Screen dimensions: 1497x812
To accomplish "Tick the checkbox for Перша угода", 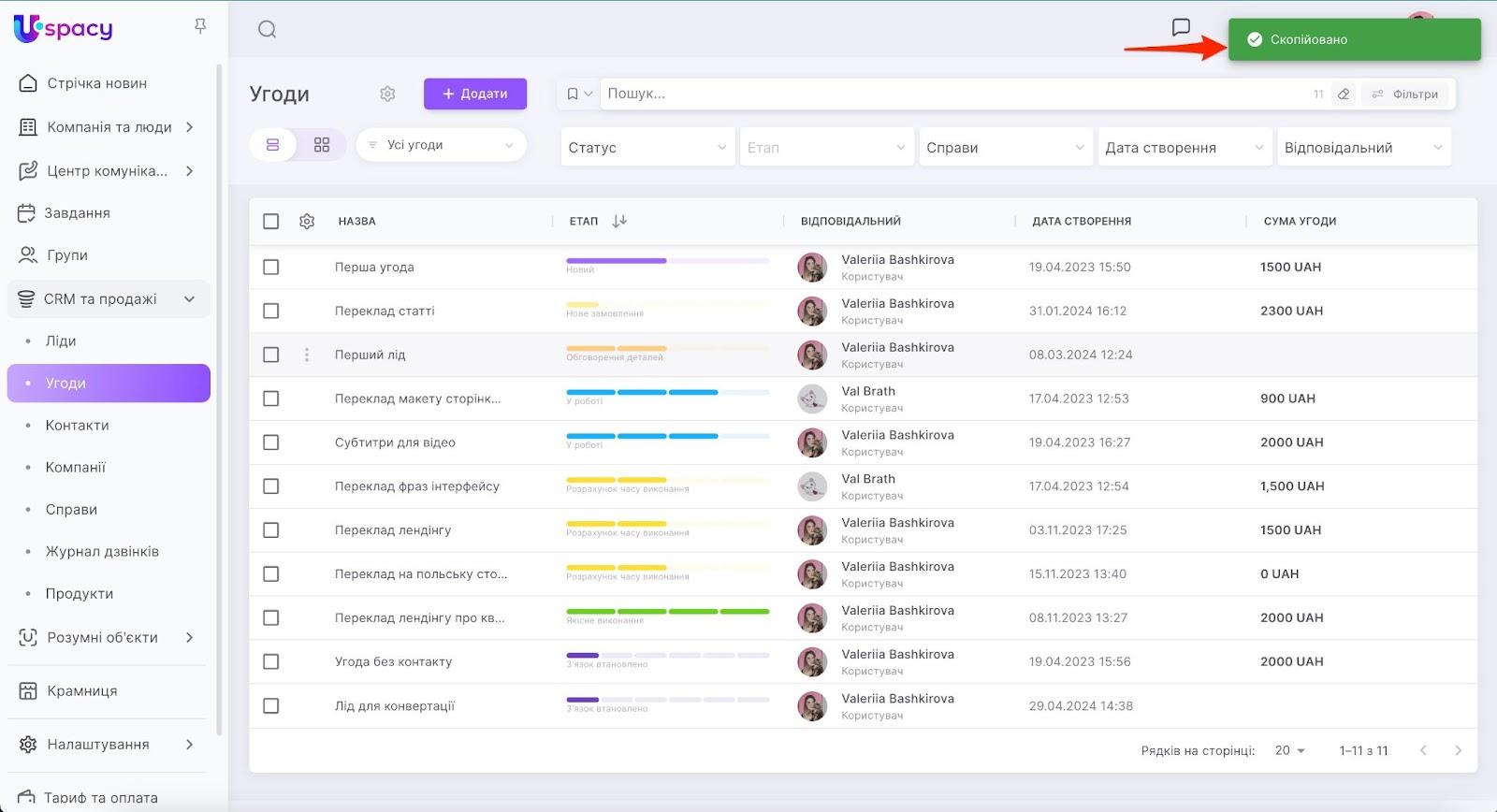I will 271,267.
